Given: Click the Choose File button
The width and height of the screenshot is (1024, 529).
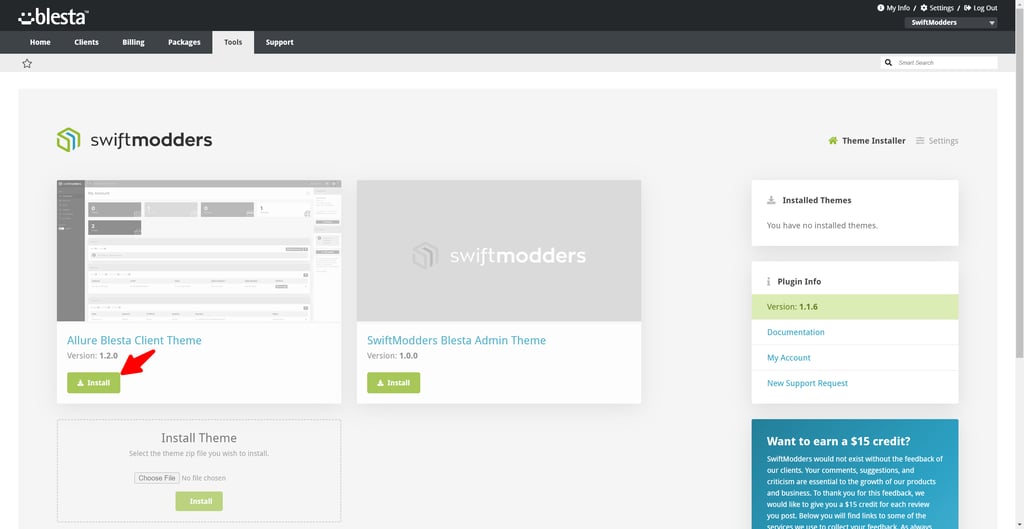Looking at the screenshot, I should (x=157, y=478).
